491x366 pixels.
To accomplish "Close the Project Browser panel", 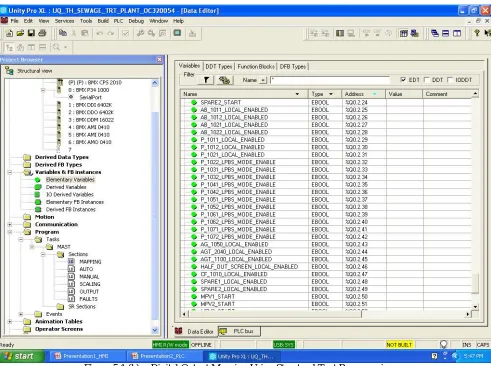I will [159, 60].
